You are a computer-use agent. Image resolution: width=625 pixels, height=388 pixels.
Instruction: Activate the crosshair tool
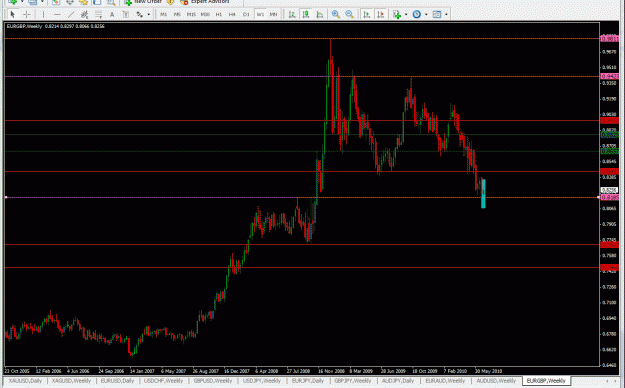pyautogui.click(x=26, y=14)
